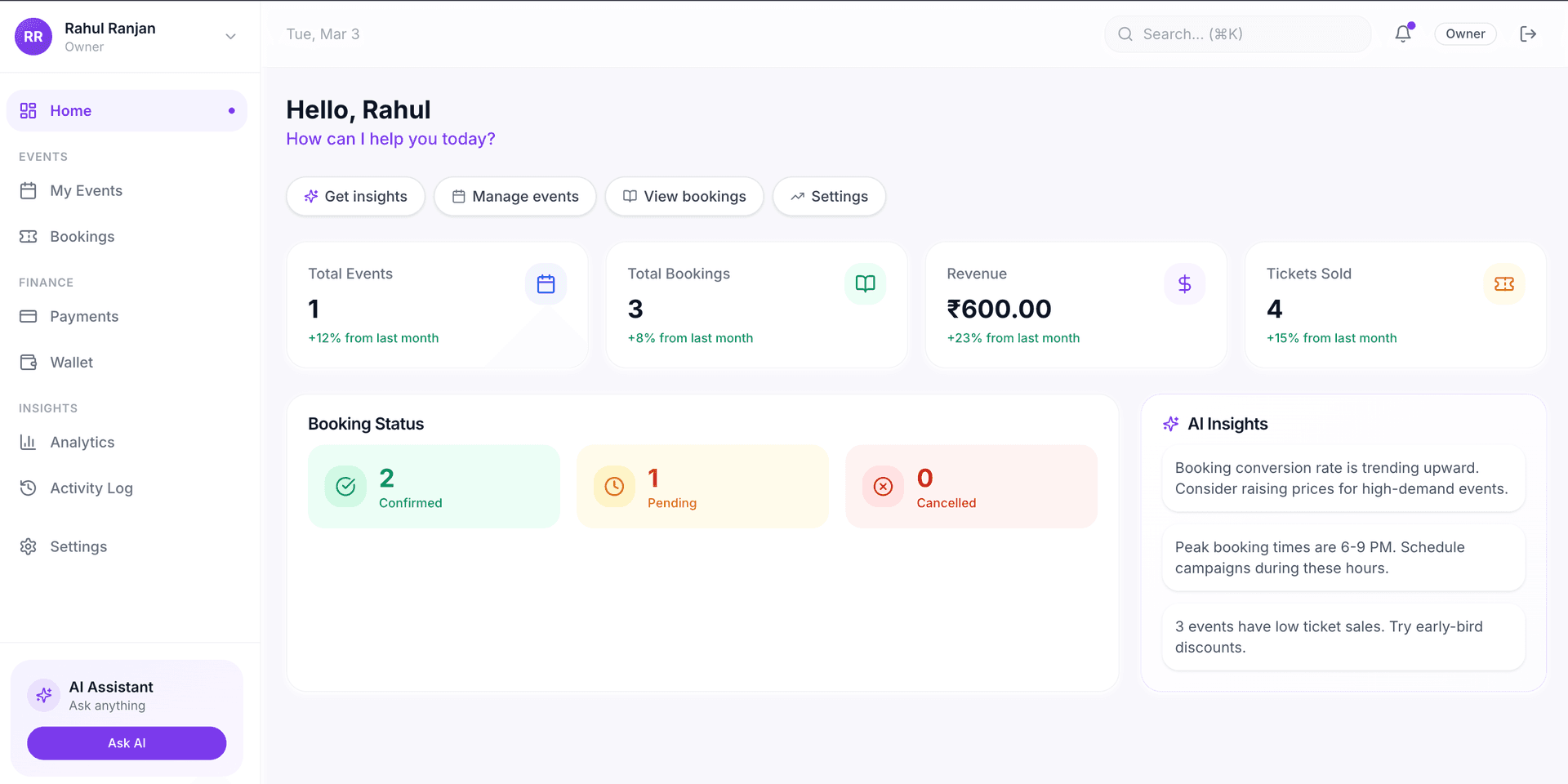Click the AI Assistant sparkle icon
Viewport: 1568px width, 784px height.
(44, 695)
